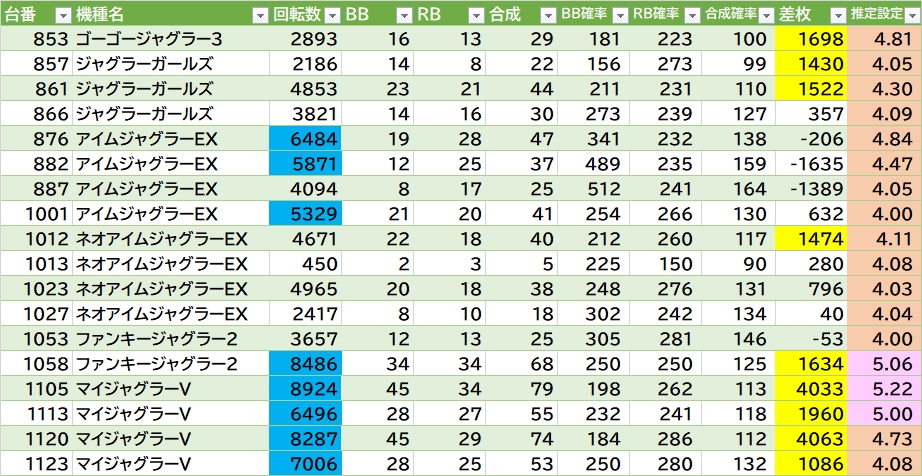Expand the 回転数 filter arrow
The image size is (922, 476).
332,14
